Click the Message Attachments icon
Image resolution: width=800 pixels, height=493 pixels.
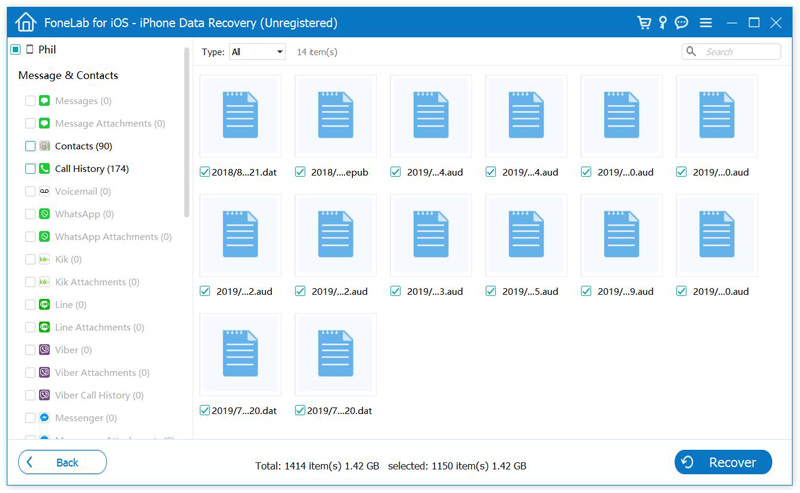44,123
